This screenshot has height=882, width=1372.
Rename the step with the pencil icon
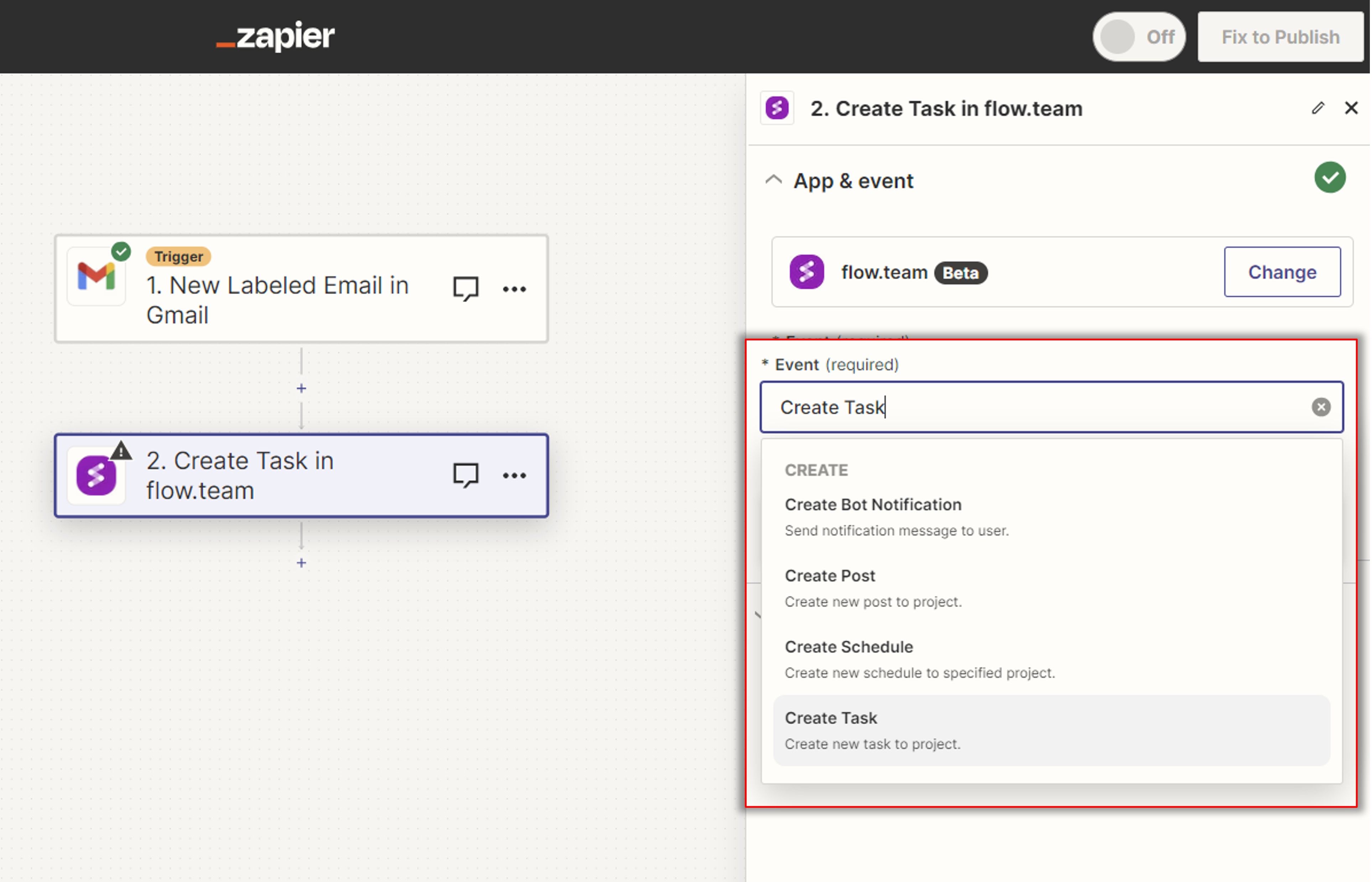point(1318,108)
